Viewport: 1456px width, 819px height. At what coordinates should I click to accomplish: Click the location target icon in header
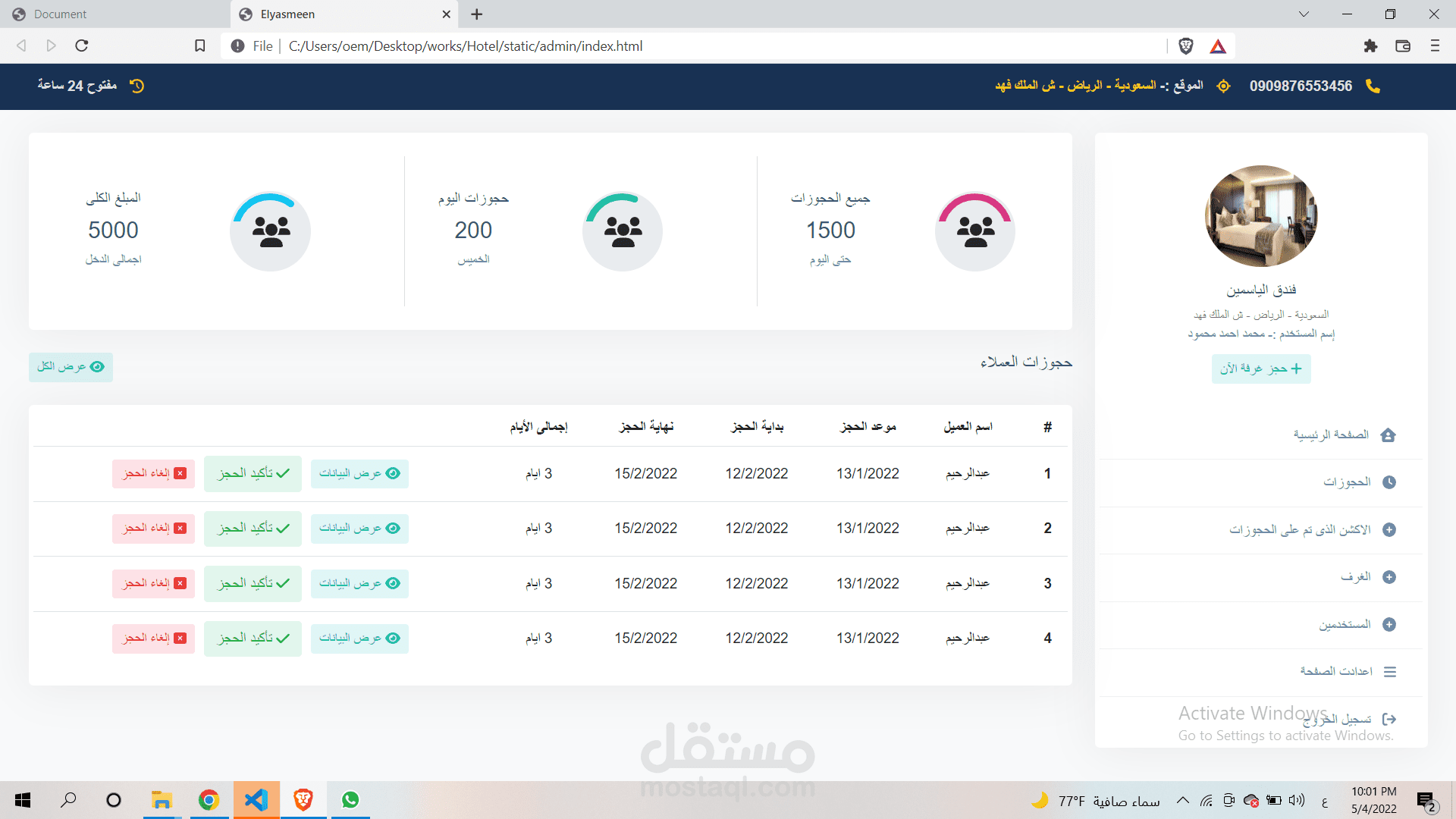pyautogui.click(x=1223, y=86)
